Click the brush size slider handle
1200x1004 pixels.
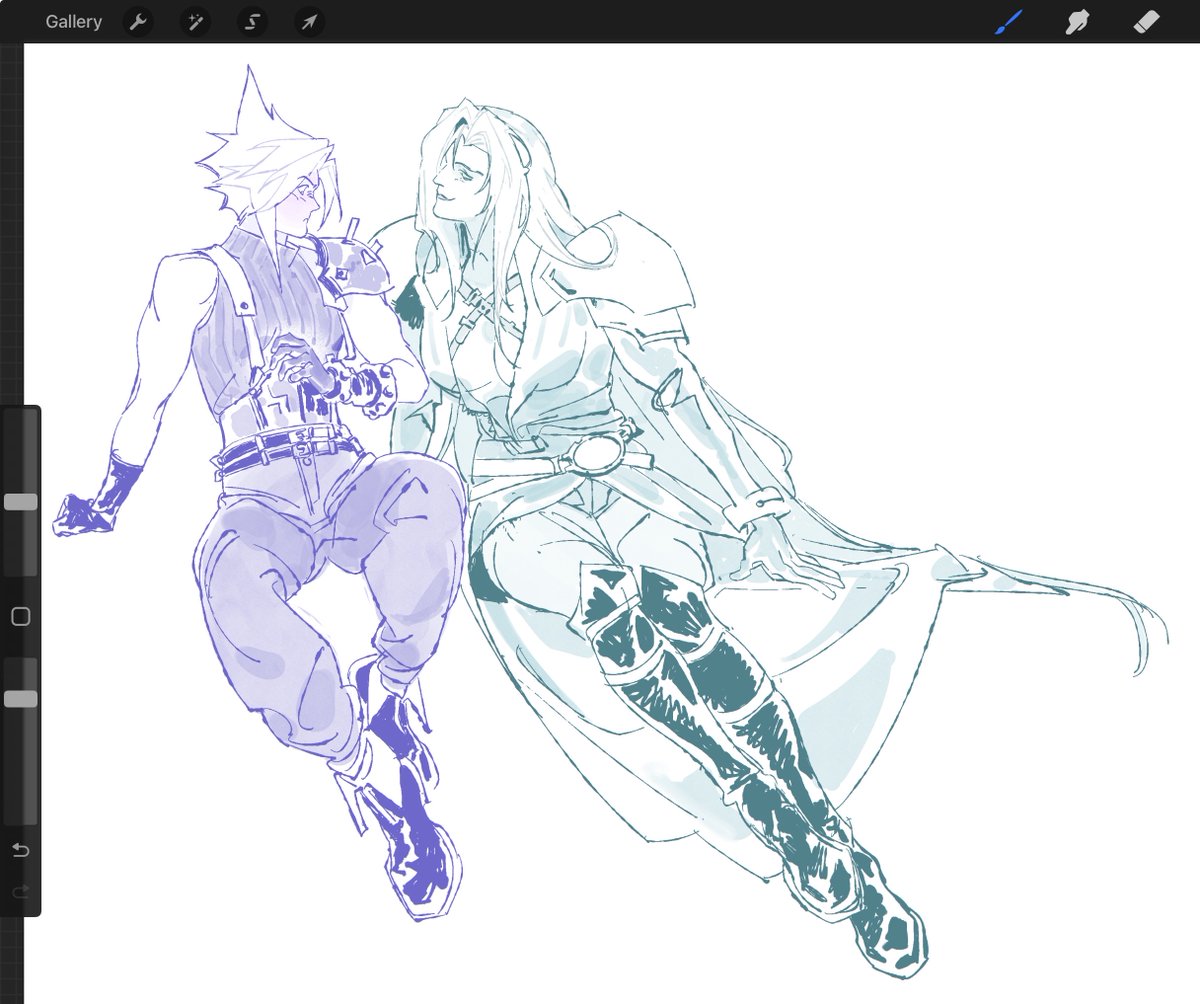pyautogui.click(x=20, y=502)
